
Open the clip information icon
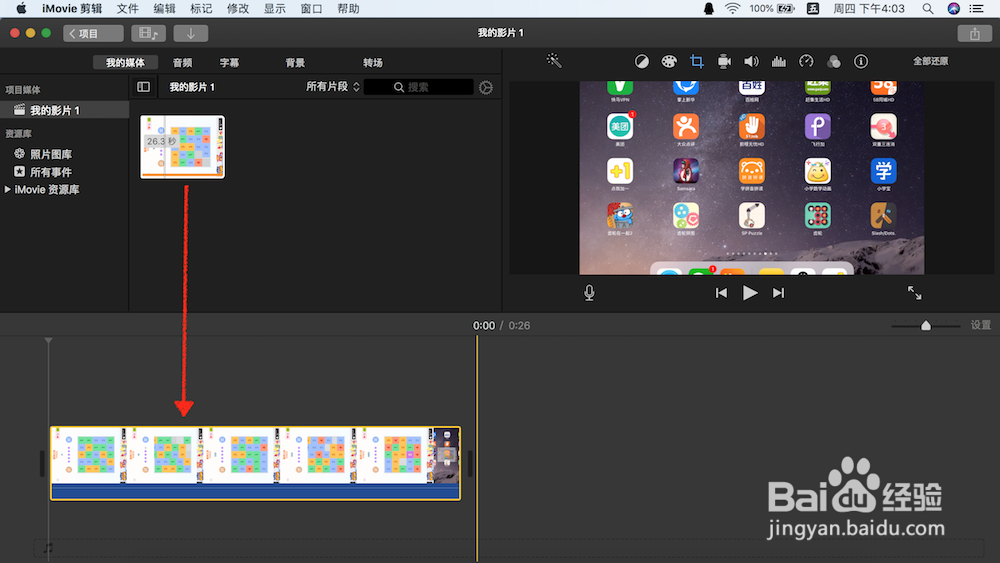(861, 61)
